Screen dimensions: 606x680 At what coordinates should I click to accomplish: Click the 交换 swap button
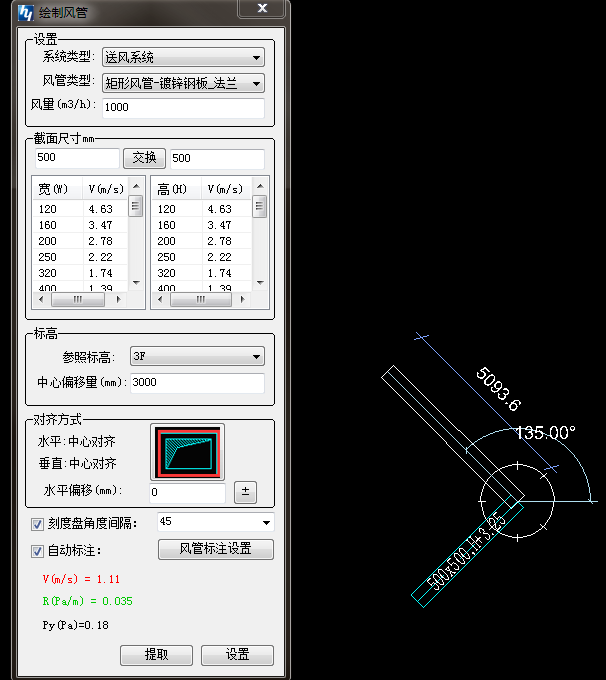pos(144,158)
